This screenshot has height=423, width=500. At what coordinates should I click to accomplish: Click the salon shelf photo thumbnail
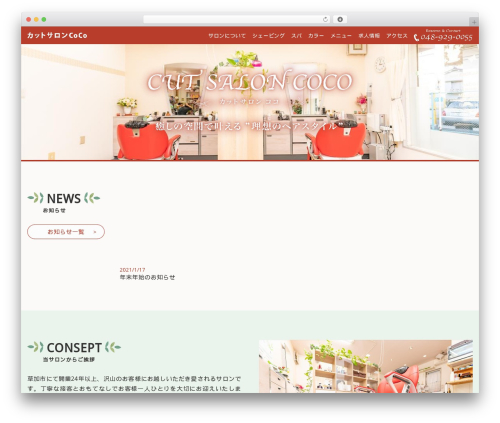366,366
